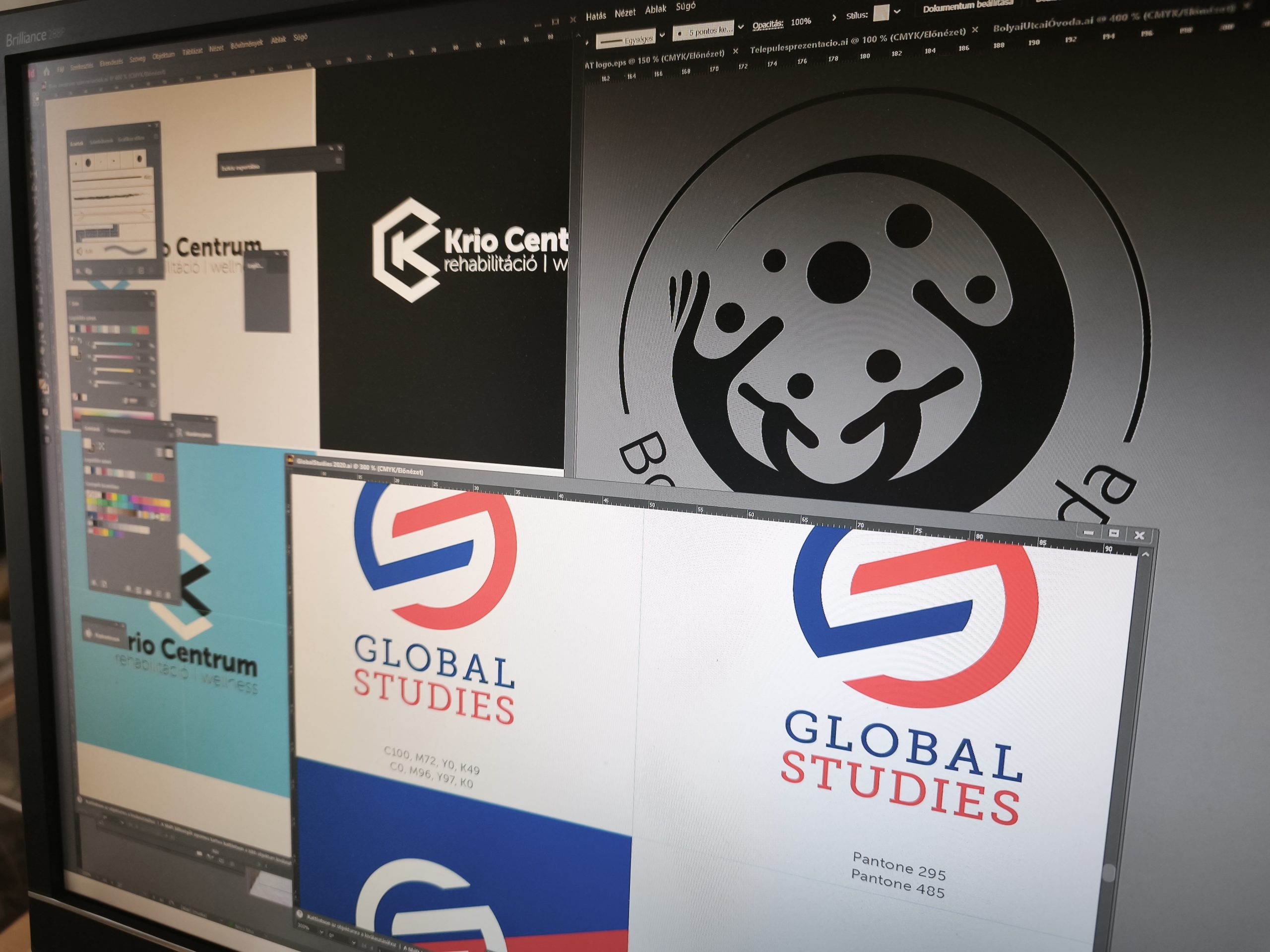Click the Dokumentum beállítása button
The width and height of the screenshot is (1270, 952).
point(967,6)
